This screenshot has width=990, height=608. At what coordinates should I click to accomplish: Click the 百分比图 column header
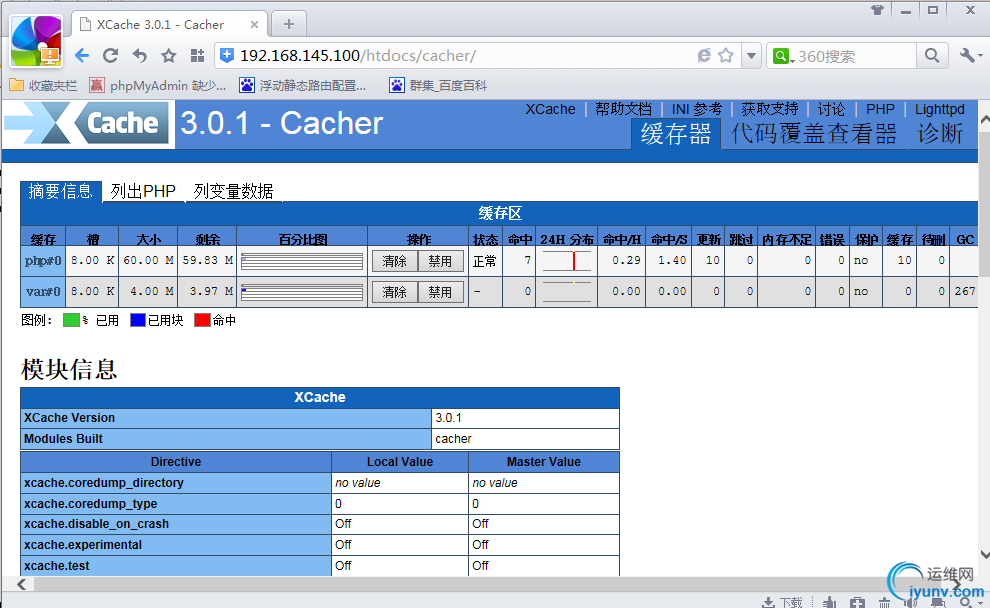[302, 239]
